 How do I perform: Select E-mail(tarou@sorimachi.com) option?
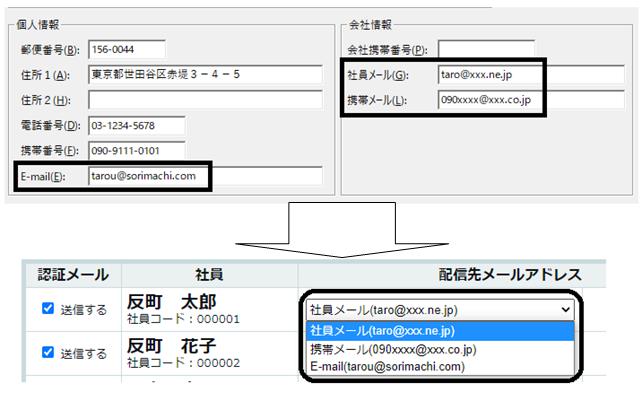tap(440, 366)
